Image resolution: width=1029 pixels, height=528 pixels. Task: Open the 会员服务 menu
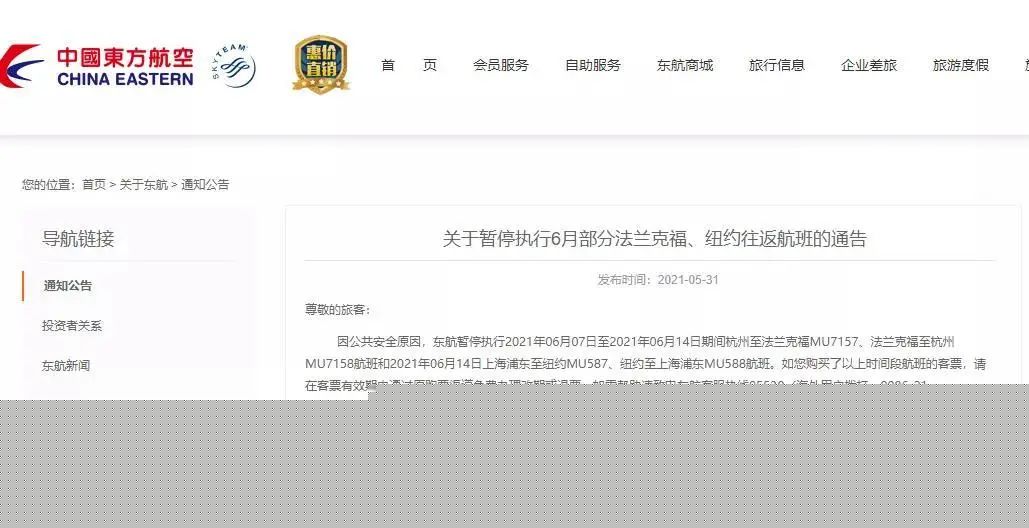501,65
